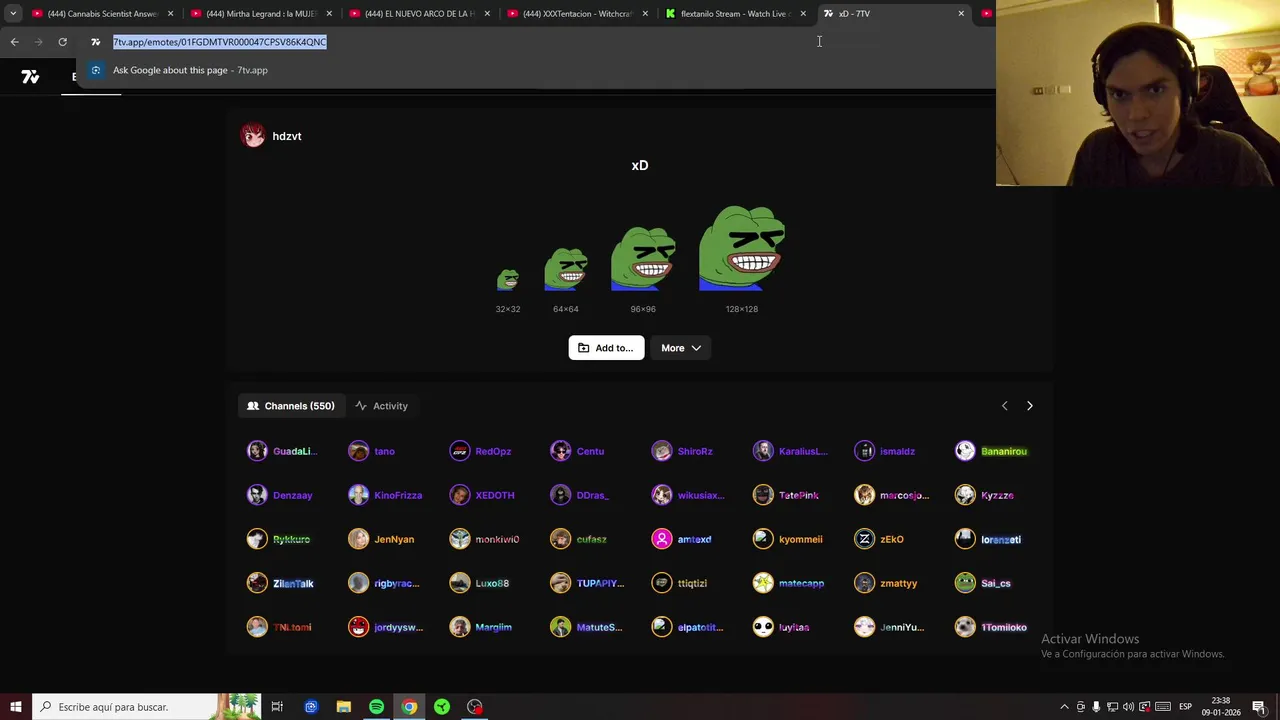The image size is (1280, 720).
Task: Click the KaraliusL... channel avatar
Action: 763,451
